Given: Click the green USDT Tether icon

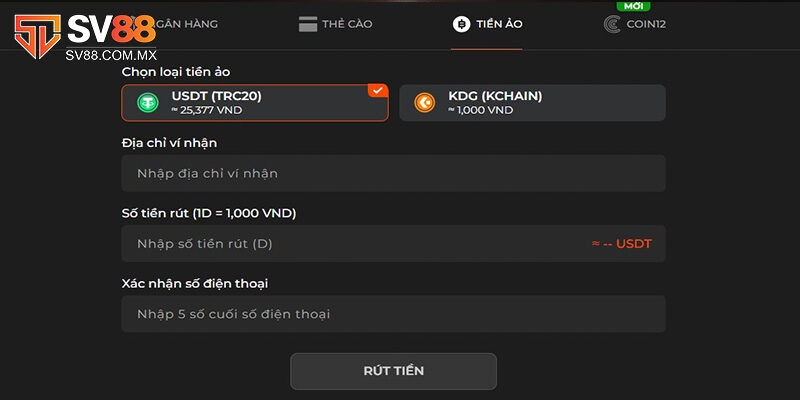Looking at the screenshot, I should pos(149,103).
